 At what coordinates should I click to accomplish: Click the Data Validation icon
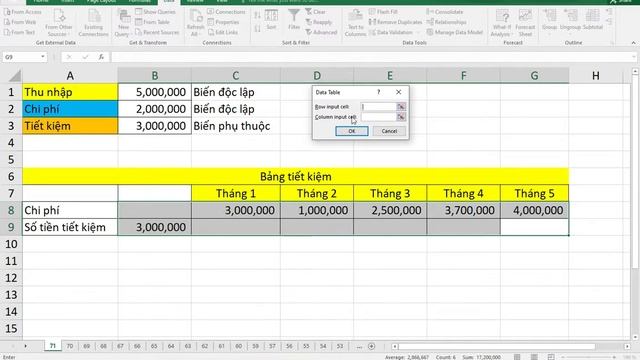click(372, 32)
